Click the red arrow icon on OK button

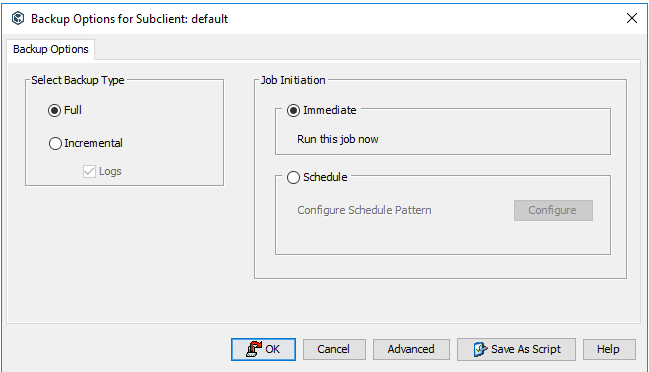[x=254, y=349]
